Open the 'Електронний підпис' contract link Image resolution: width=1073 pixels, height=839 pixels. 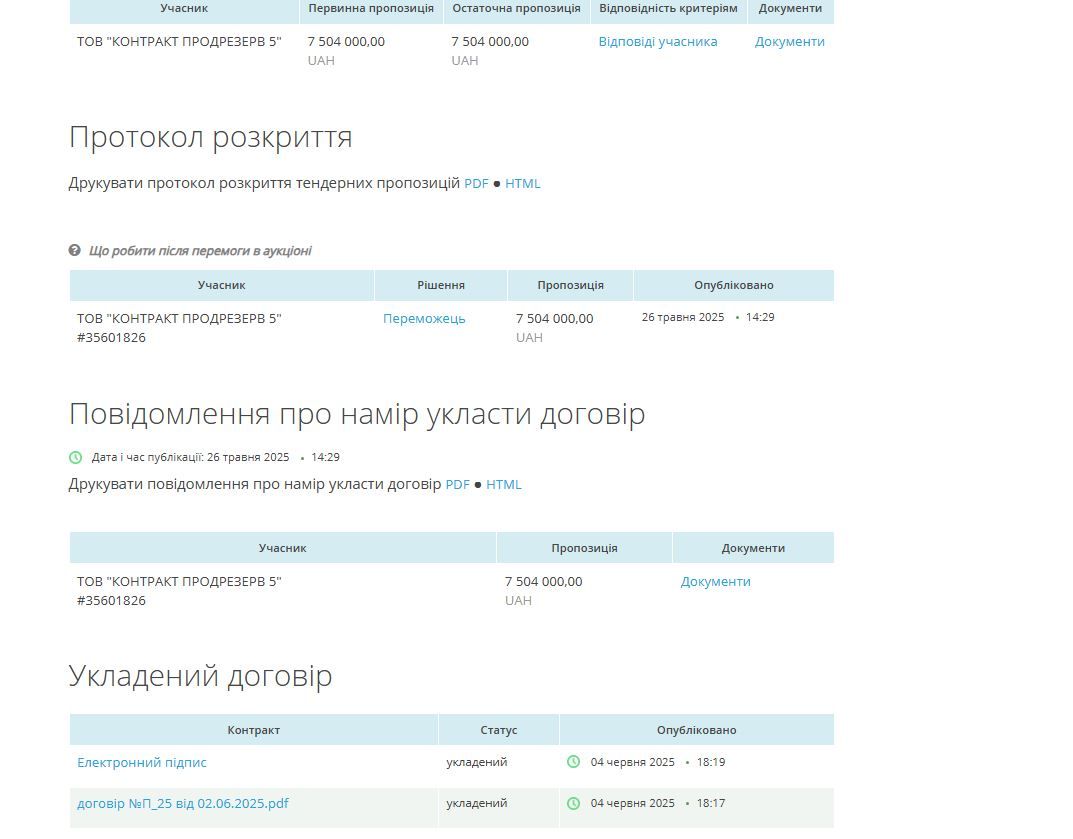tap(142, 763)
